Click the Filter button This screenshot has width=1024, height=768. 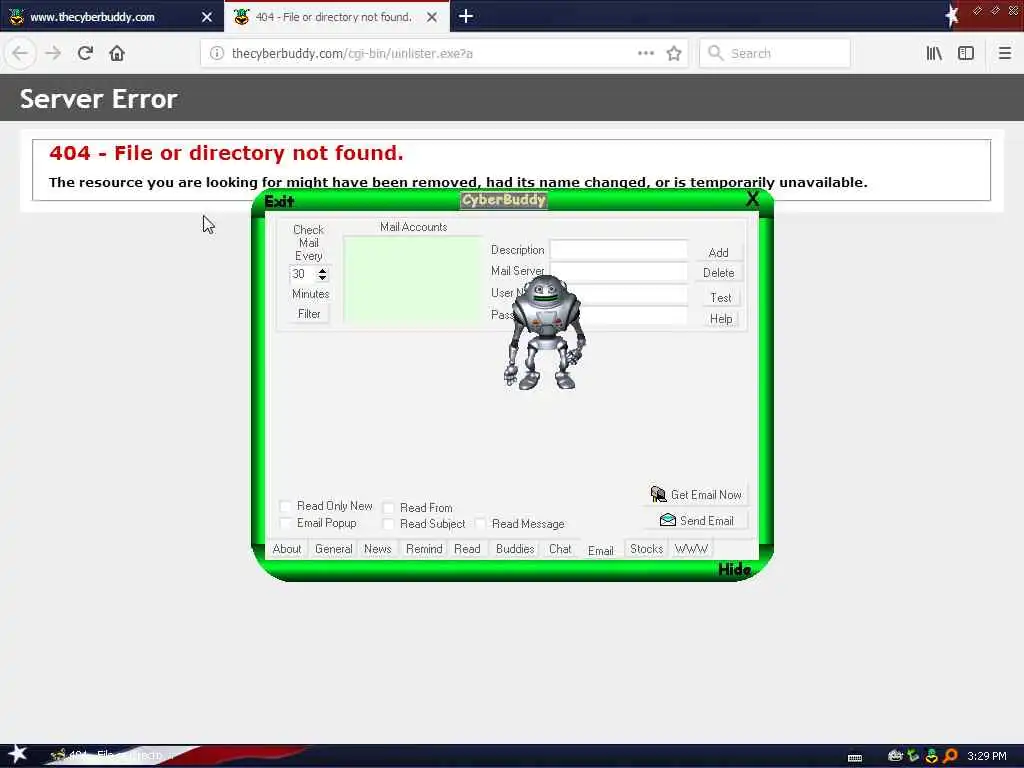(309, 313)
